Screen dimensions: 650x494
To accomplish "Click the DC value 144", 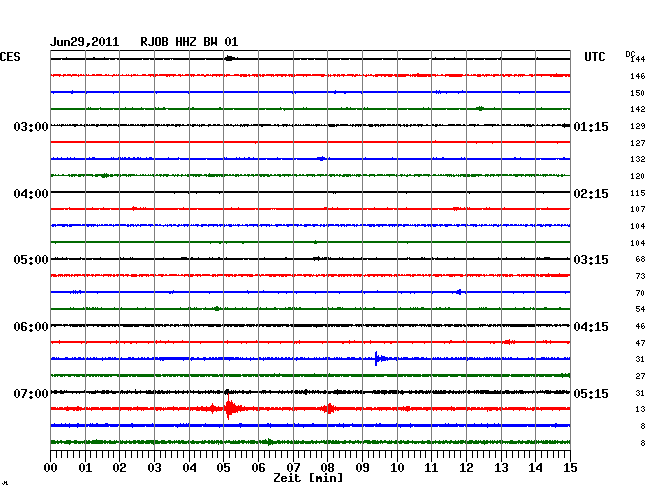I will (638, 59).
